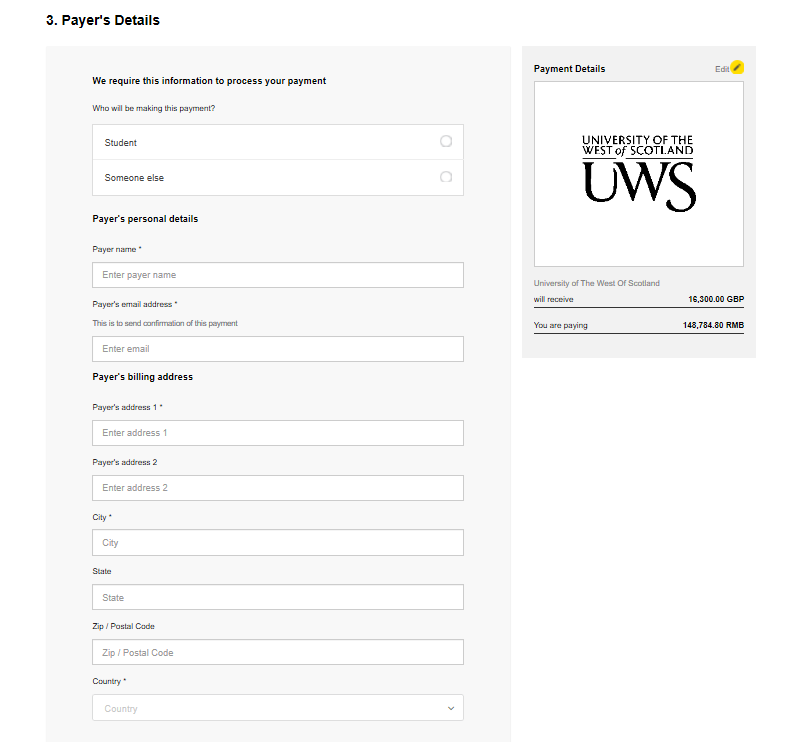Click the Enter address 1 field
Image resolution: width=802 pixels, height=742 pixels.
coord(277,433)
